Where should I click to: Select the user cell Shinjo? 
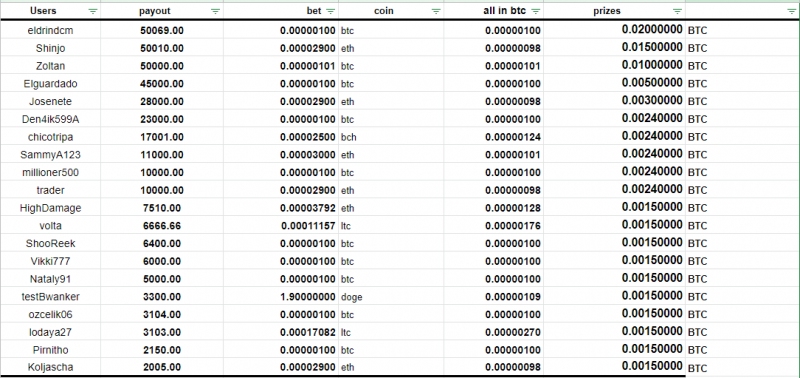click(x=51, y=48)
